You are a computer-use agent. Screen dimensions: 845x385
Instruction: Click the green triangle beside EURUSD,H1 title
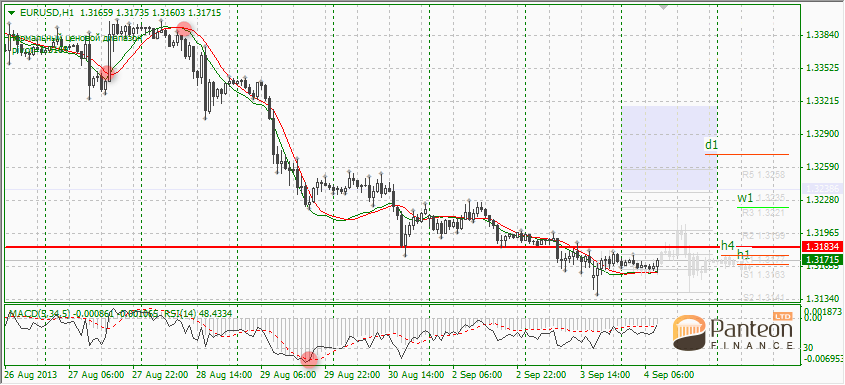[x=11, y=12]
